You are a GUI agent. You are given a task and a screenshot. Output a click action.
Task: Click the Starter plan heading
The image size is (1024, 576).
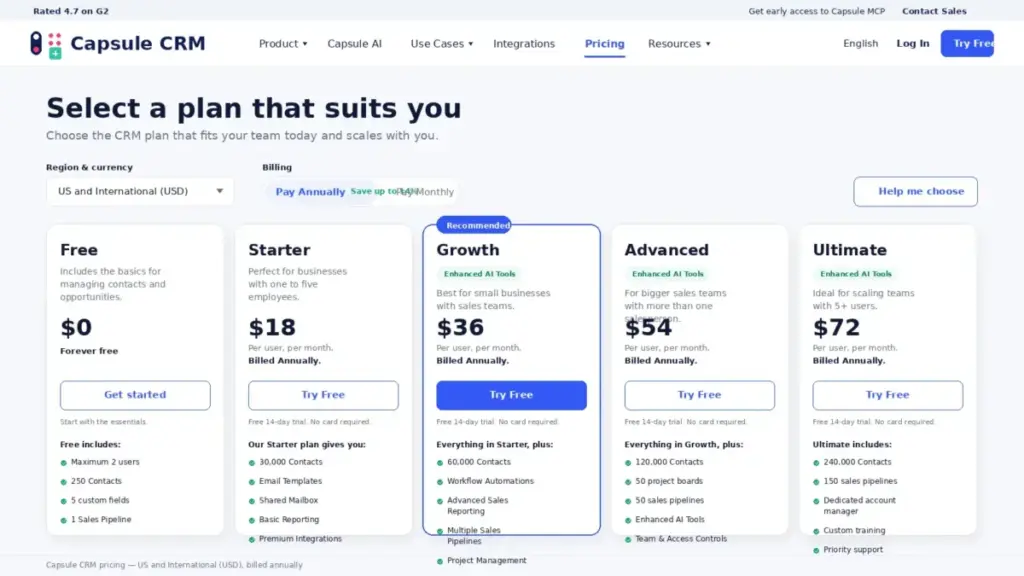tap(279, 250)
